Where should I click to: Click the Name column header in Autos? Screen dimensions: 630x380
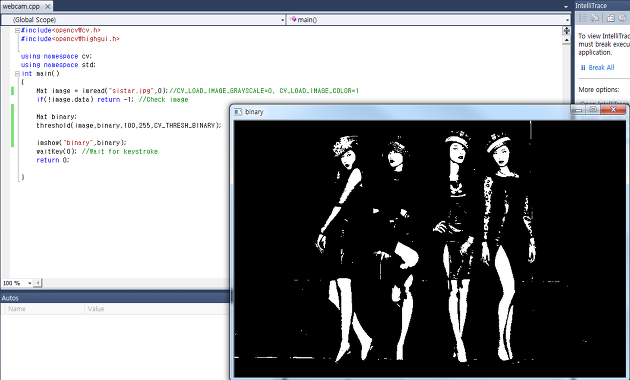[45, 309]
